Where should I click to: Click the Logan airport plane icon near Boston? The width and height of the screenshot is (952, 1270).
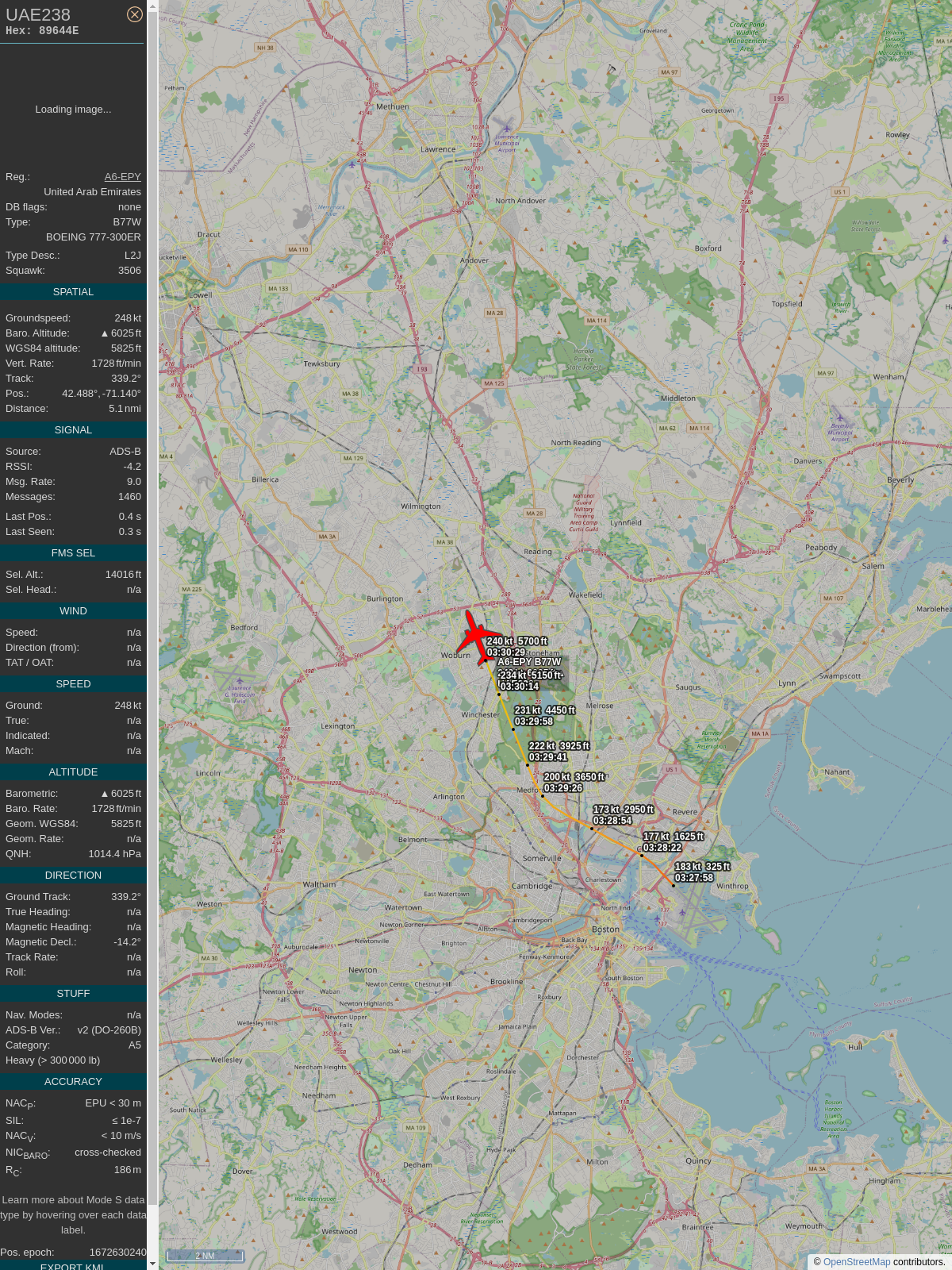point(658,919)
